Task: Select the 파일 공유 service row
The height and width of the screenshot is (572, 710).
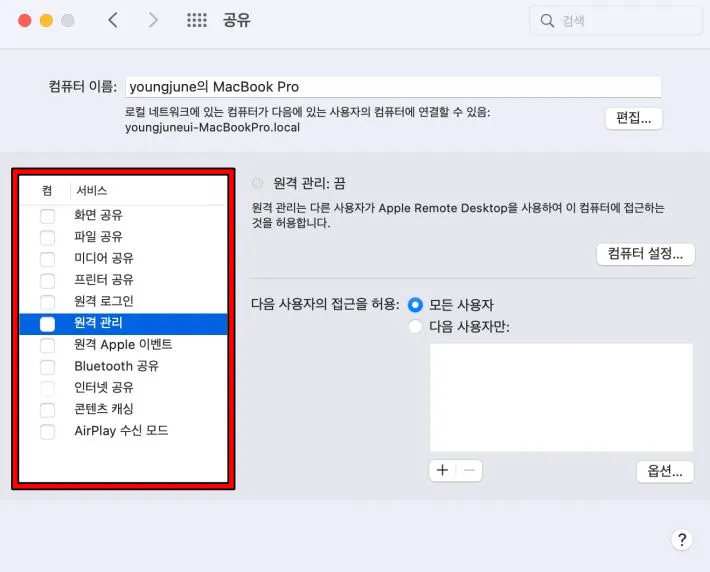Action: click(123, 237)
